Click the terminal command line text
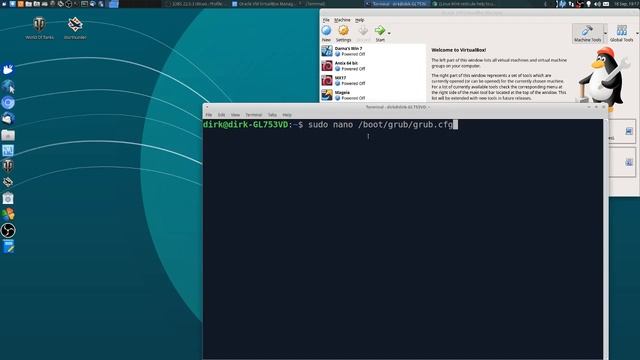The height and width of the screenshot is (360, 640). coord(380,124)
